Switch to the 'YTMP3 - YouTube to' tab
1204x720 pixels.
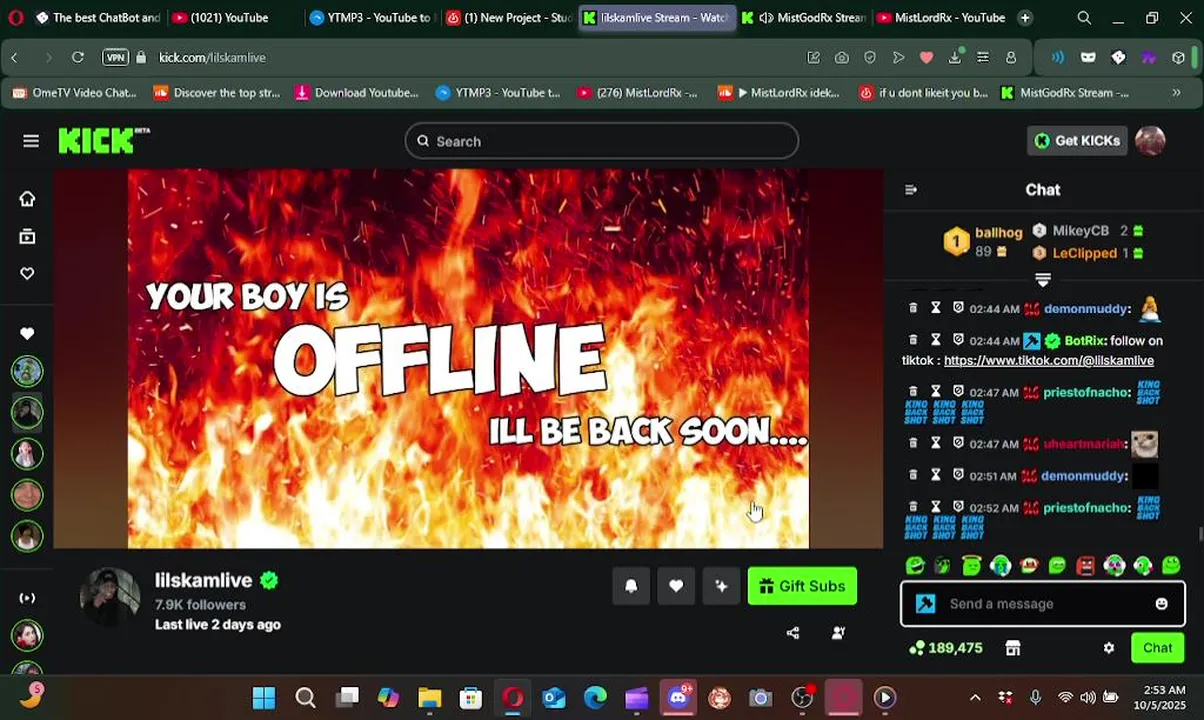point(369,17)
